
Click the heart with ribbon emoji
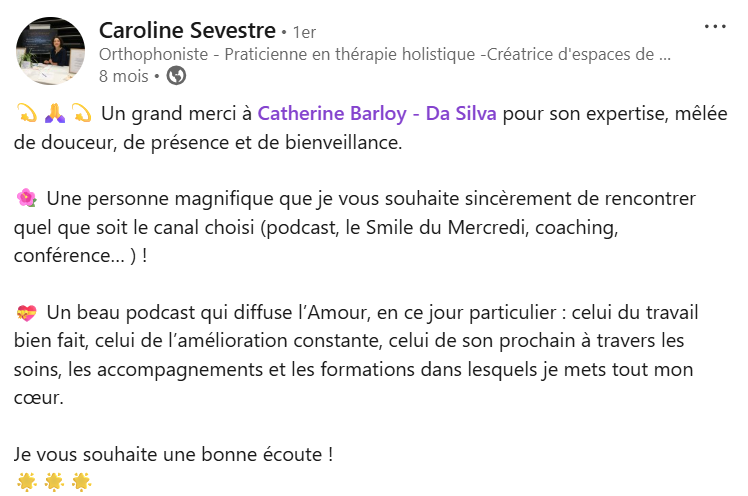pyautogui.click(x=27, y=313)
